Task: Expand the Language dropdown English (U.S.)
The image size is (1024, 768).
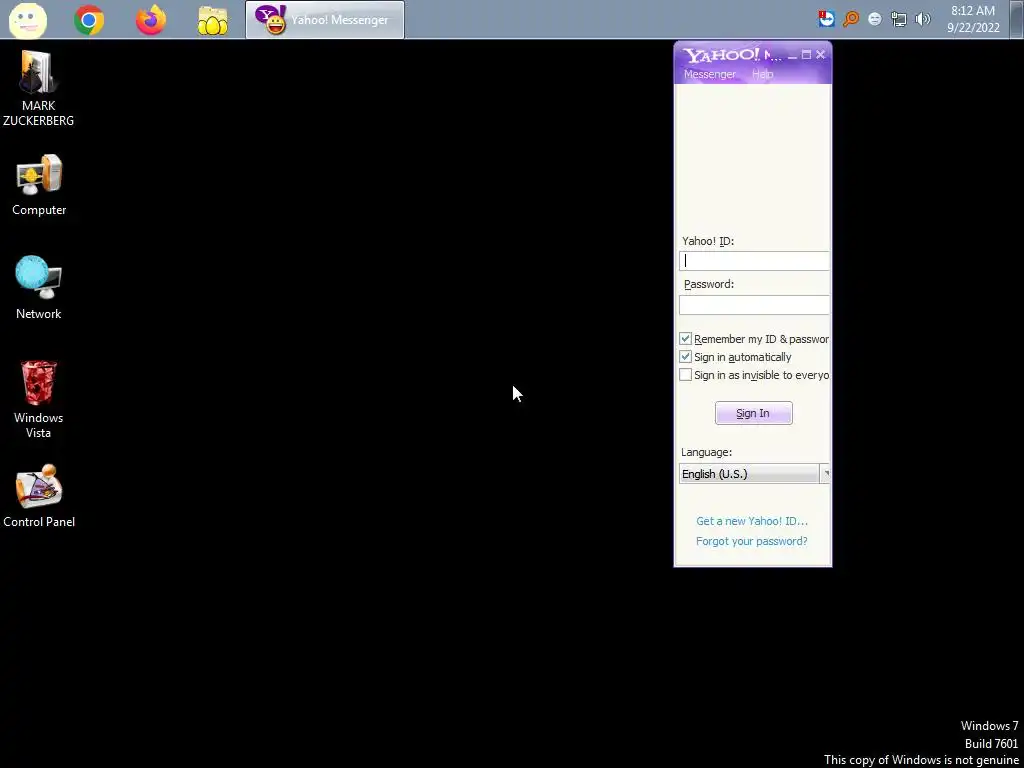Action: (x=754, y=473)
